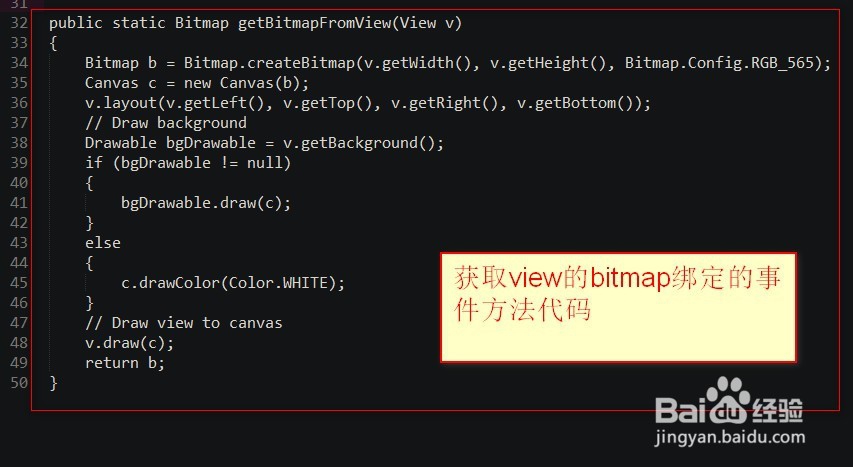Place the cursor on Bitmap.createBitmap call
This screenshot has width=853, height=467.
[x=269, y=63]
